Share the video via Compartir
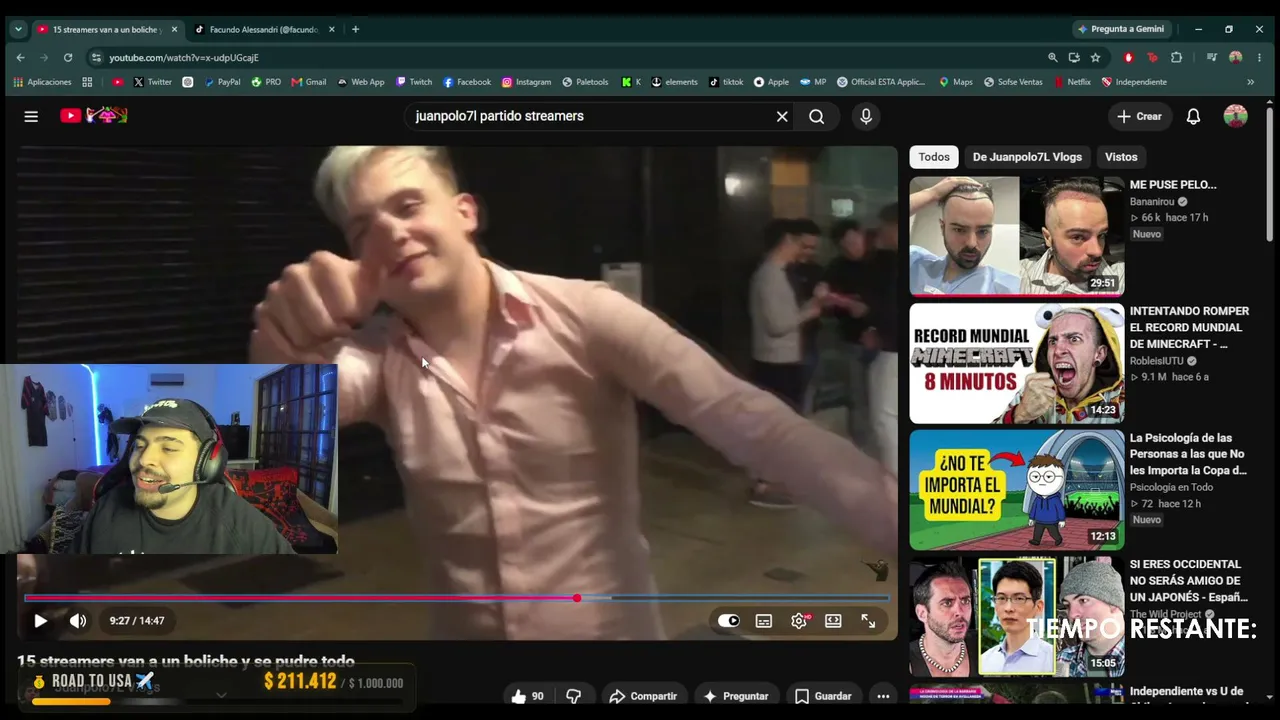Screen dimensions: 1280x720 (x=643, y=696)
